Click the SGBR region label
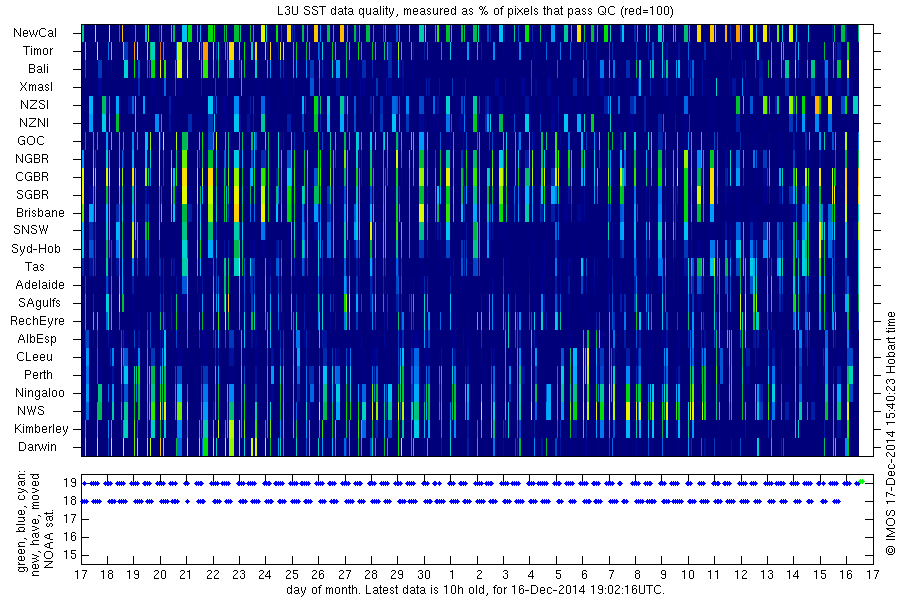Screen dimensions: 900x600 coord(32,195)
